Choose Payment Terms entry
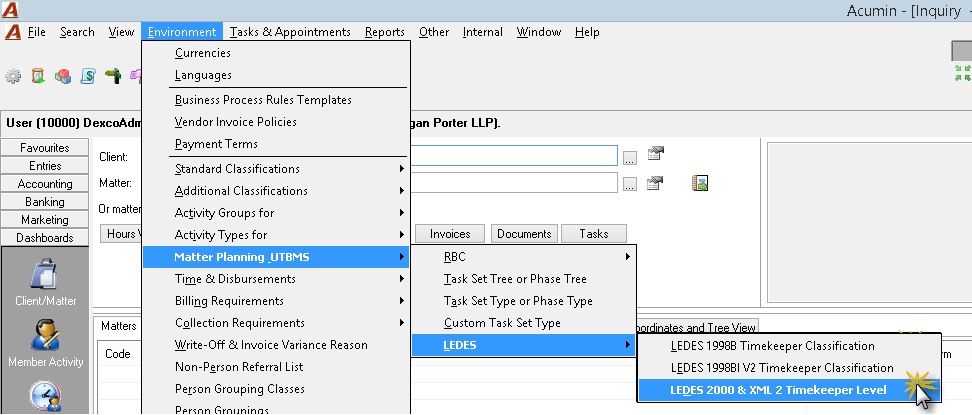The width and height of the screenshot is (972, 415). (x=275, y=144)
